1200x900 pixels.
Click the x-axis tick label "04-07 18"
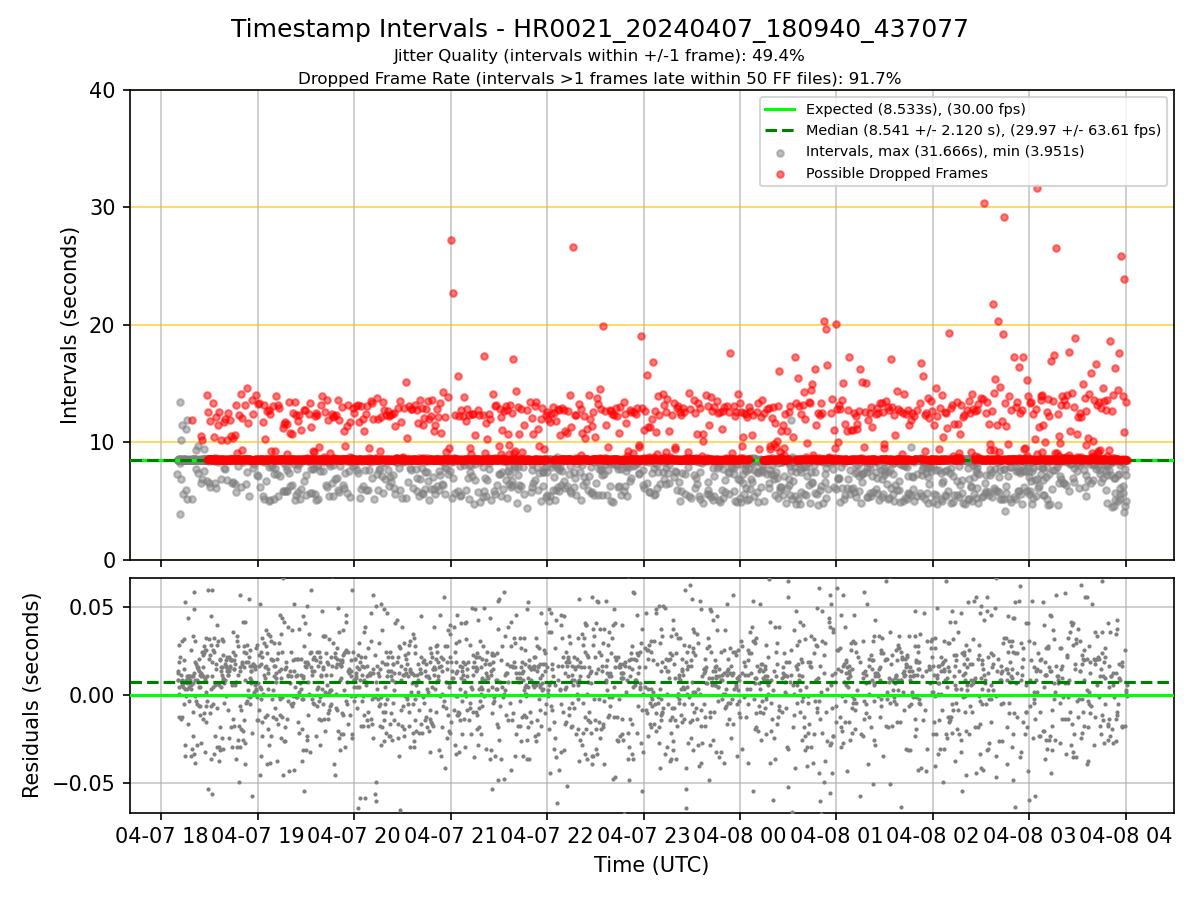pyautogui.click(x=161, y=834)
